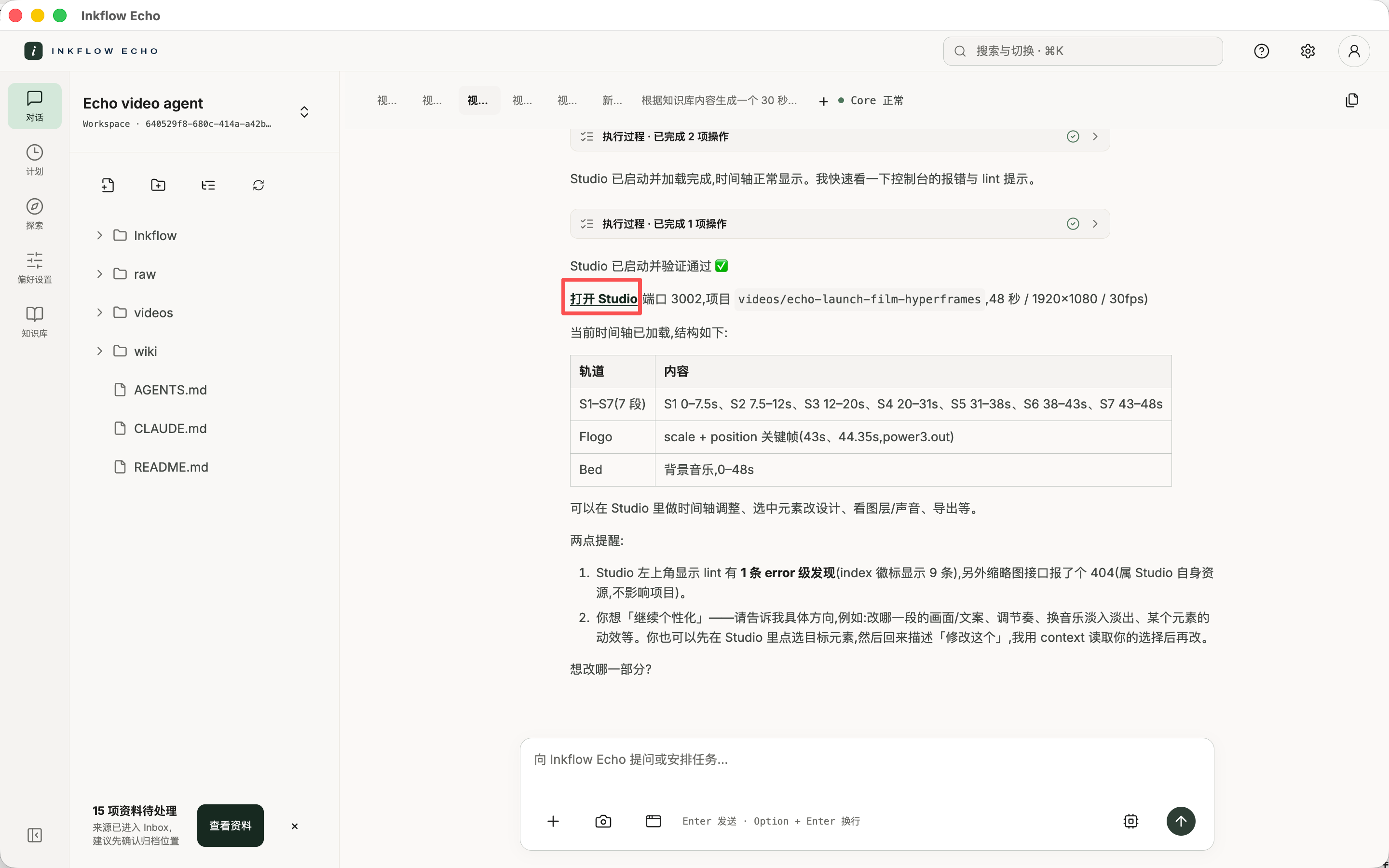
Task: Click the new folder icon
Action: (158, 185)
